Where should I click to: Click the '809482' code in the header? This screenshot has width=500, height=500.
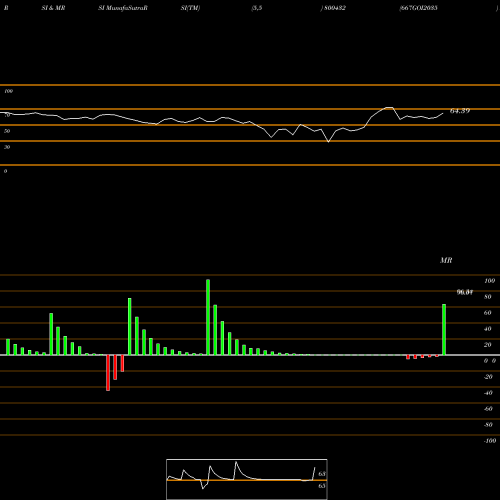tap(335, 8)
